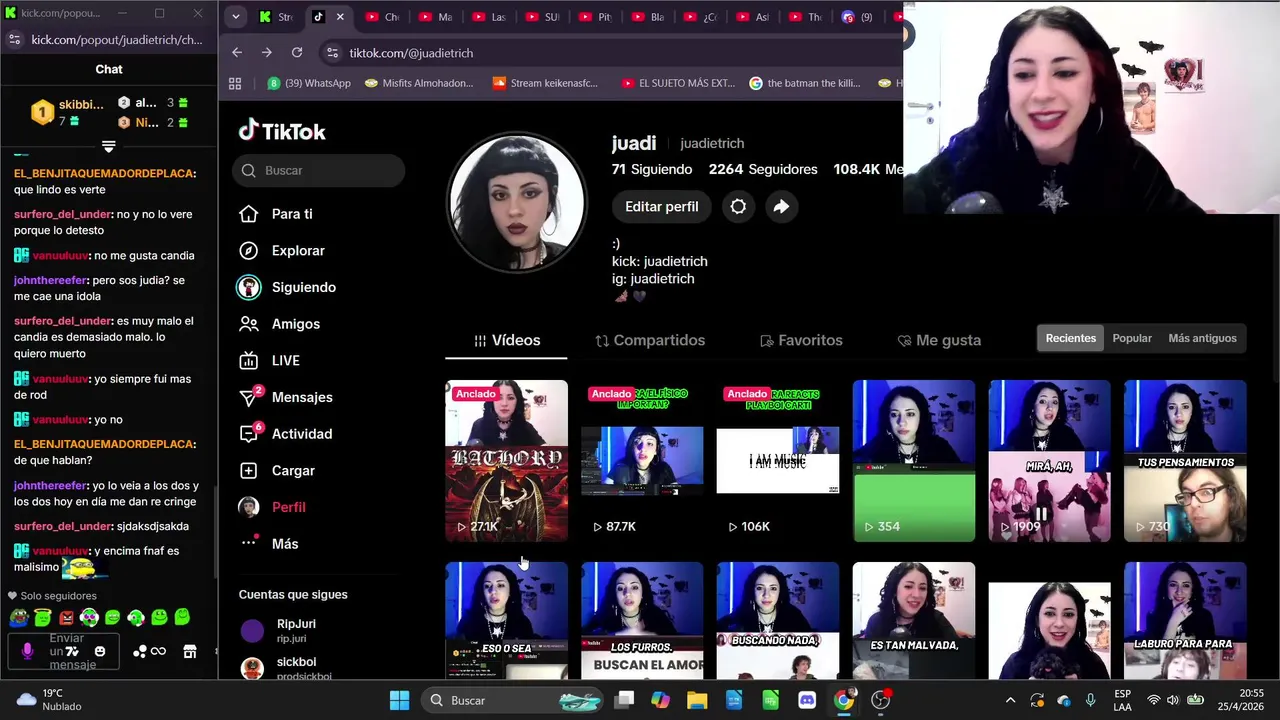Open RipJuri followed account
The height and width of the screenshot is (720, 1280).
(278, 630)
